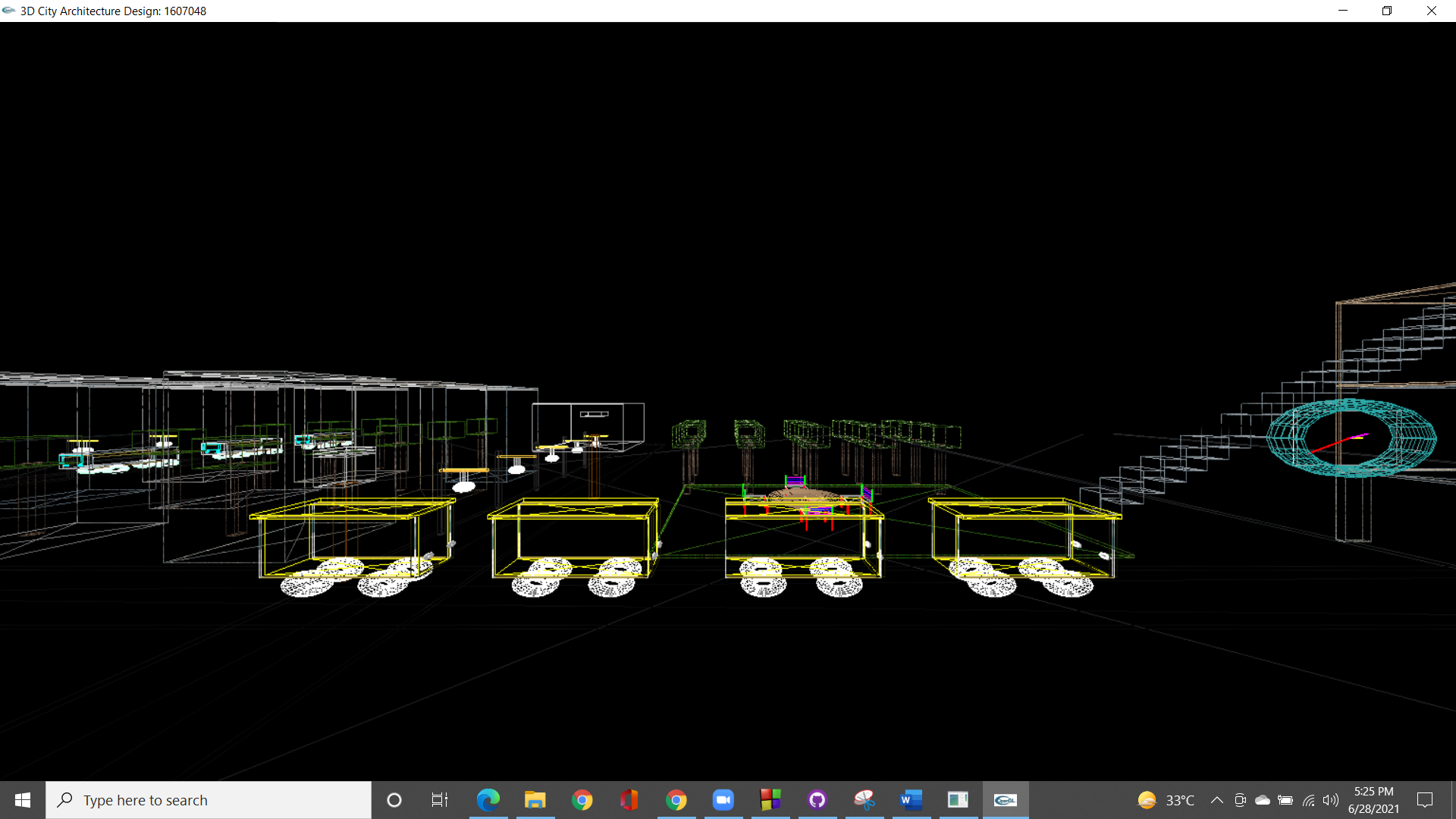Open Cortana from the taskbar circle icon
The width and height of the screenshot is (1456, 819).
(394, 800)
